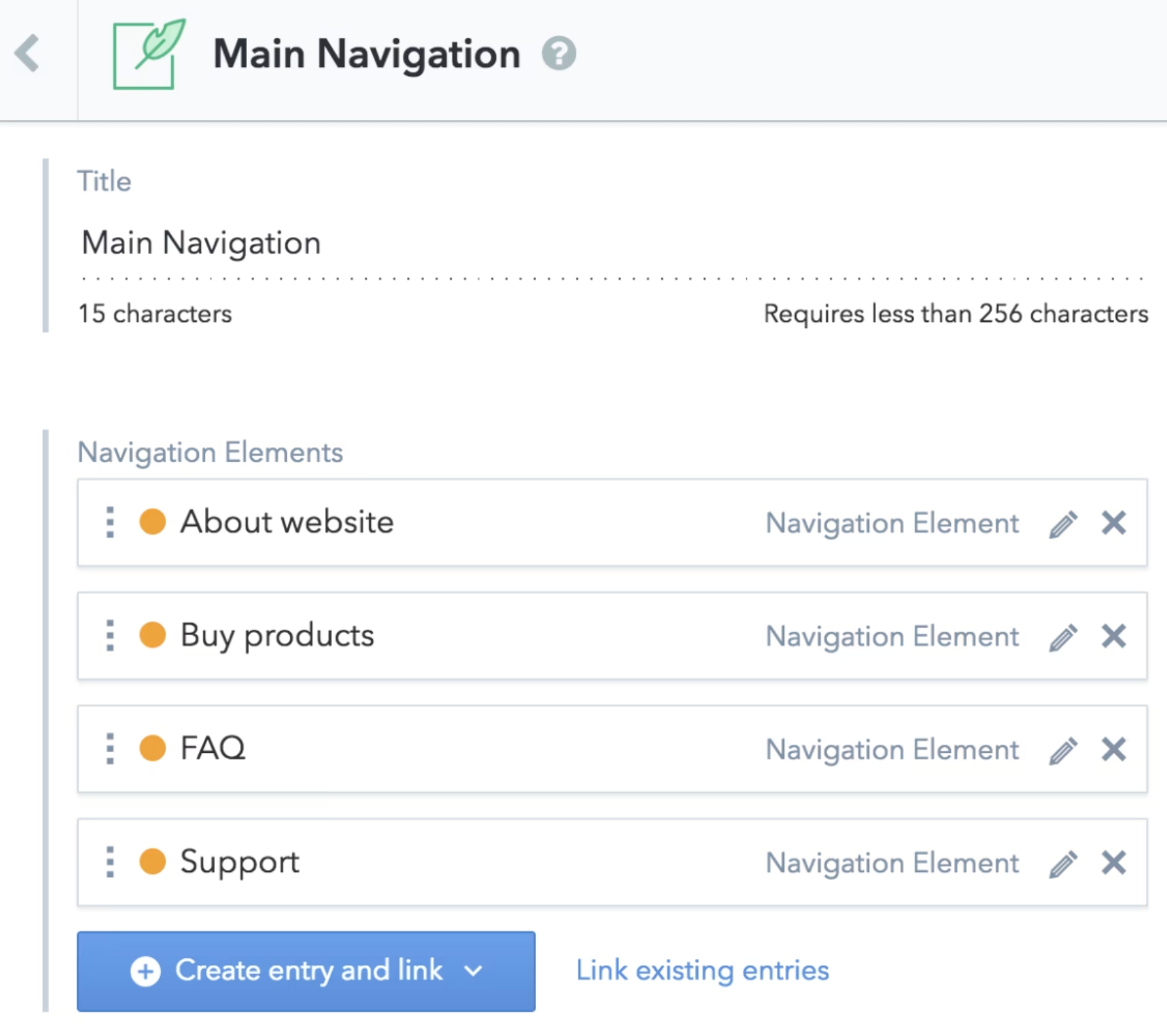Remove the About website link

(x=1114, y=523)
